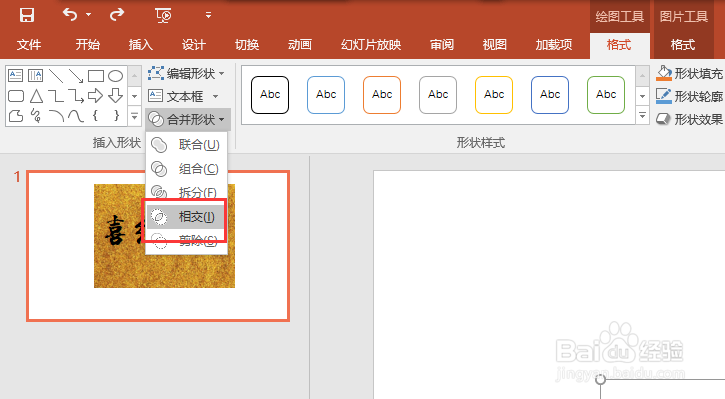The width and height of the screenshot is (725, 399).
Task: Expand the shape styles gallery
Action: 642,116
